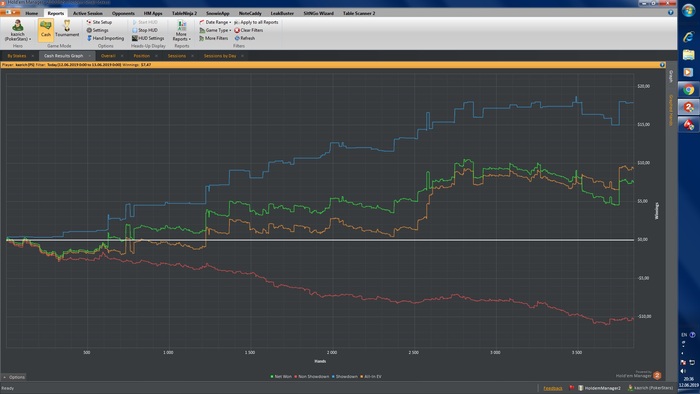
Task: Close the Sessions report tab
Action: 192,56
